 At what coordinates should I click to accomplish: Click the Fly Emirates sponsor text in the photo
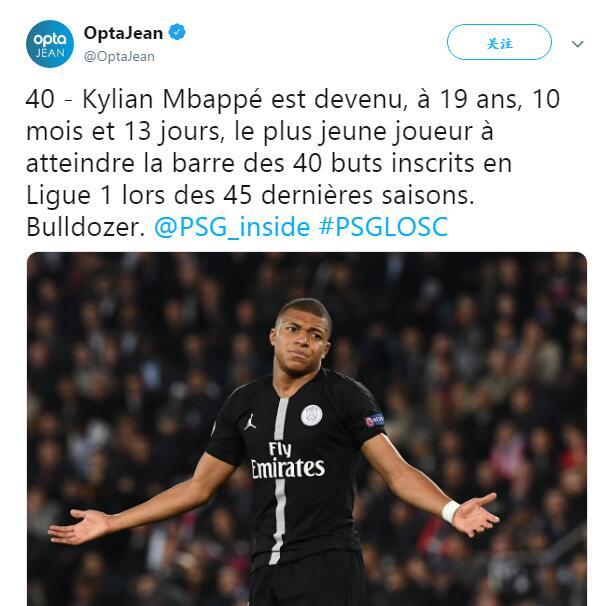click(x=288, y=460)
